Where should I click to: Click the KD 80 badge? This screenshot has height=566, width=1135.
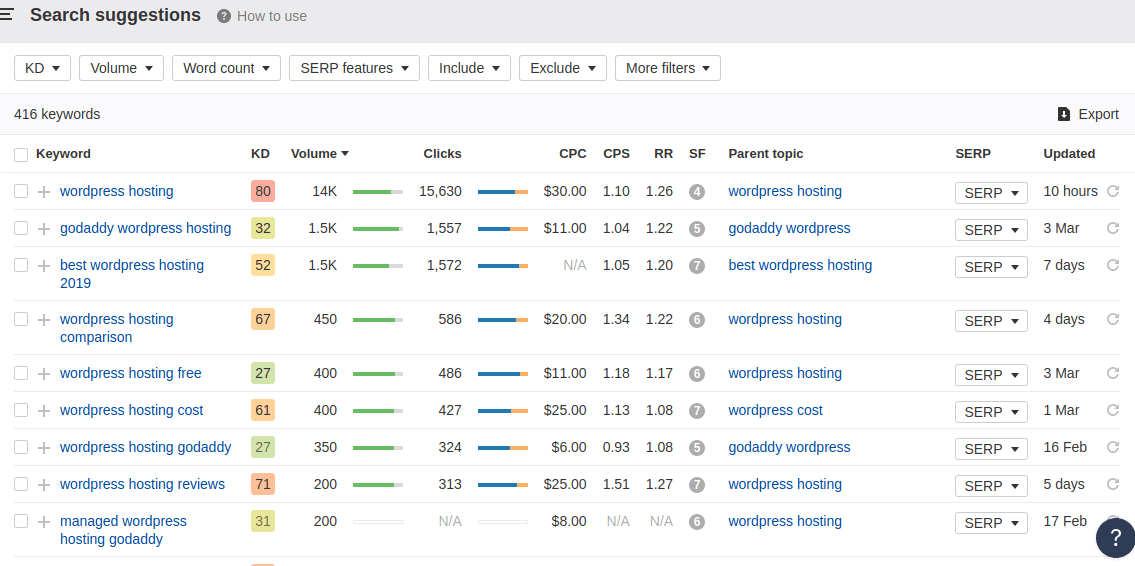pyautogui.click(x=263, y=191)
